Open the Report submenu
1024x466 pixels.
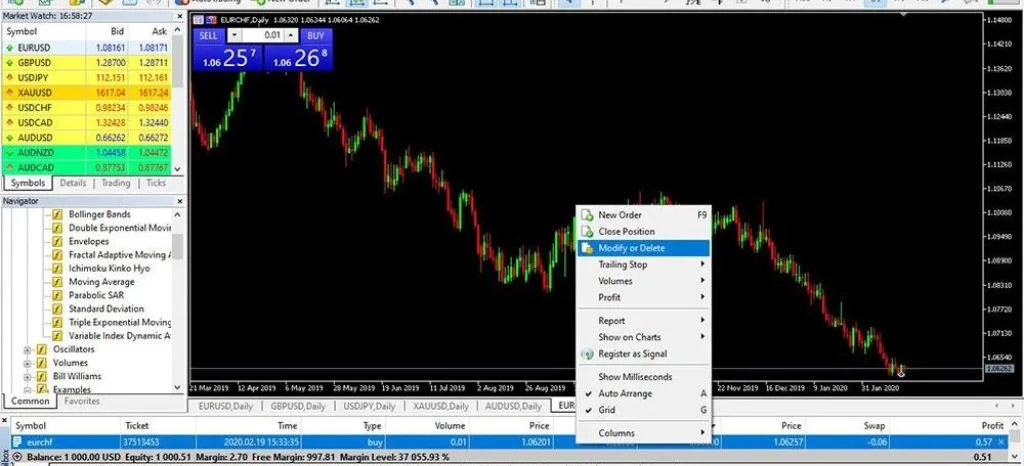coord(644,320)
